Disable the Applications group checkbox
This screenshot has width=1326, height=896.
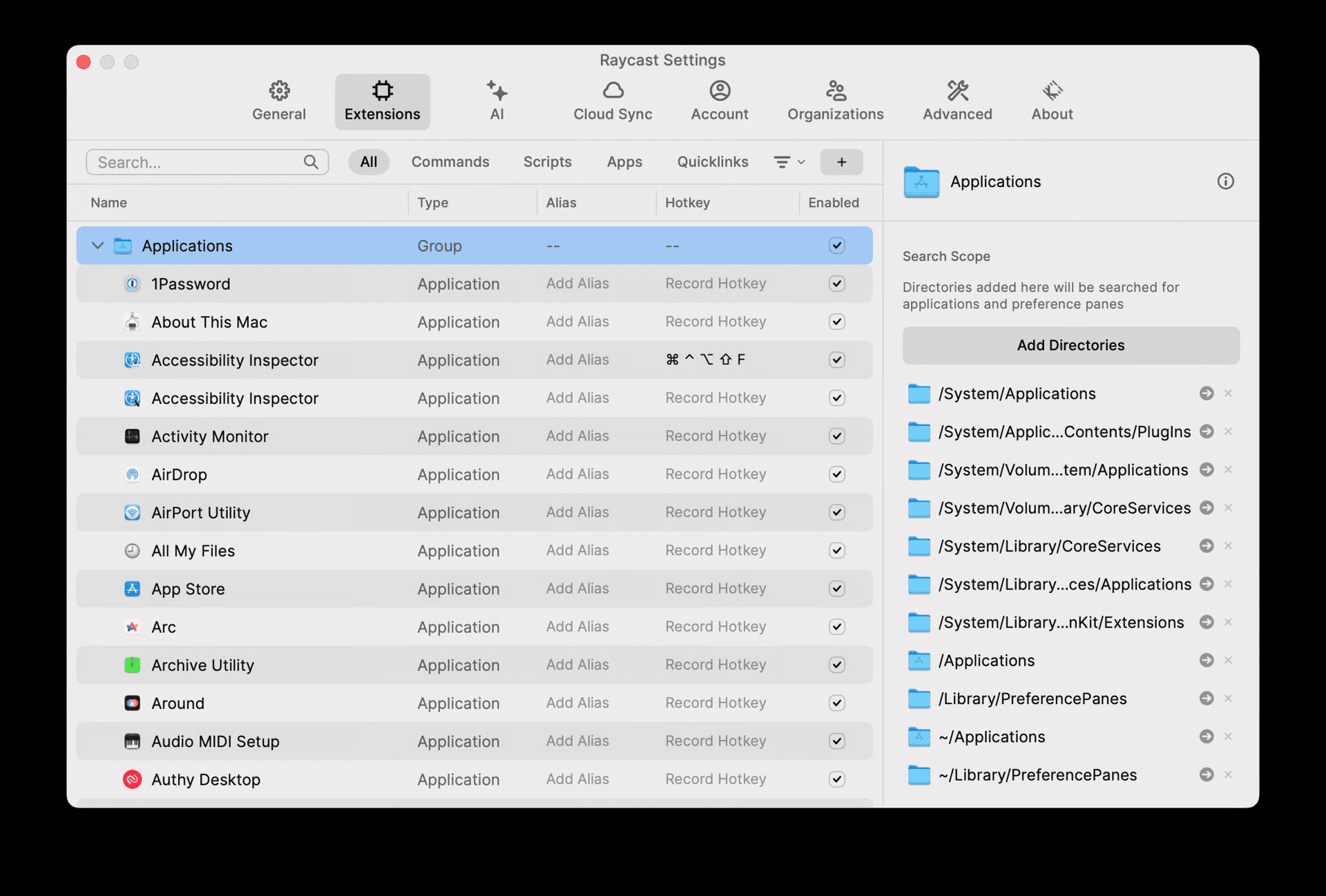pos(836,245)
